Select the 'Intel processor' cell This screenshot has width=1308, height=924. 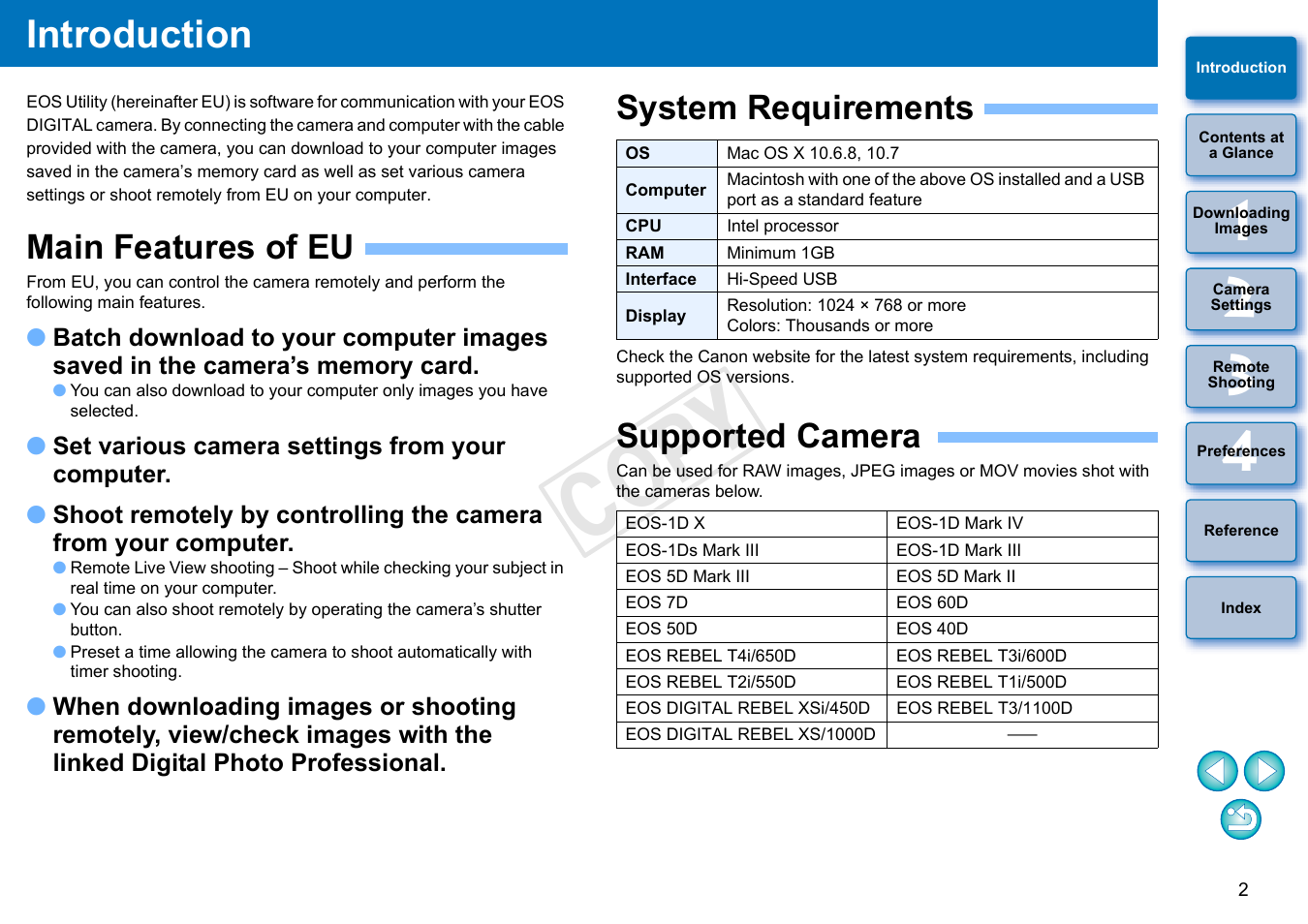coord(937,227)
